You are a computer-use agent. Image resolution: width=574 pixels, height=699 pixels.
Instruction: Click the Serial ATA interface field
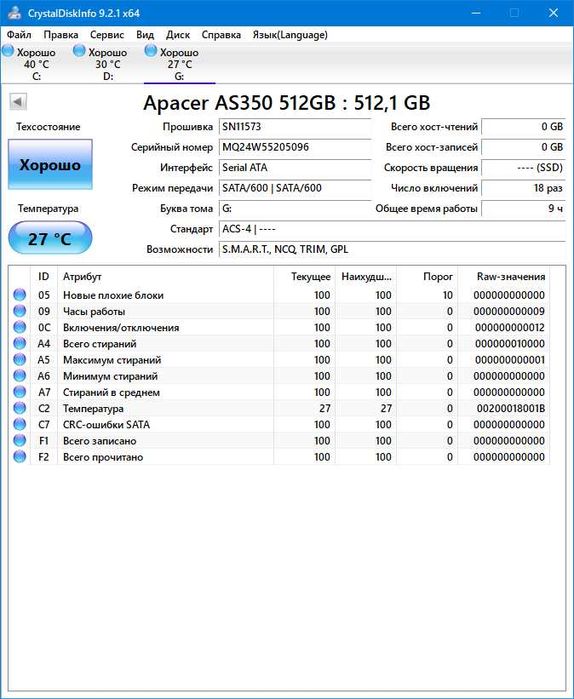(x=295, y=168)
